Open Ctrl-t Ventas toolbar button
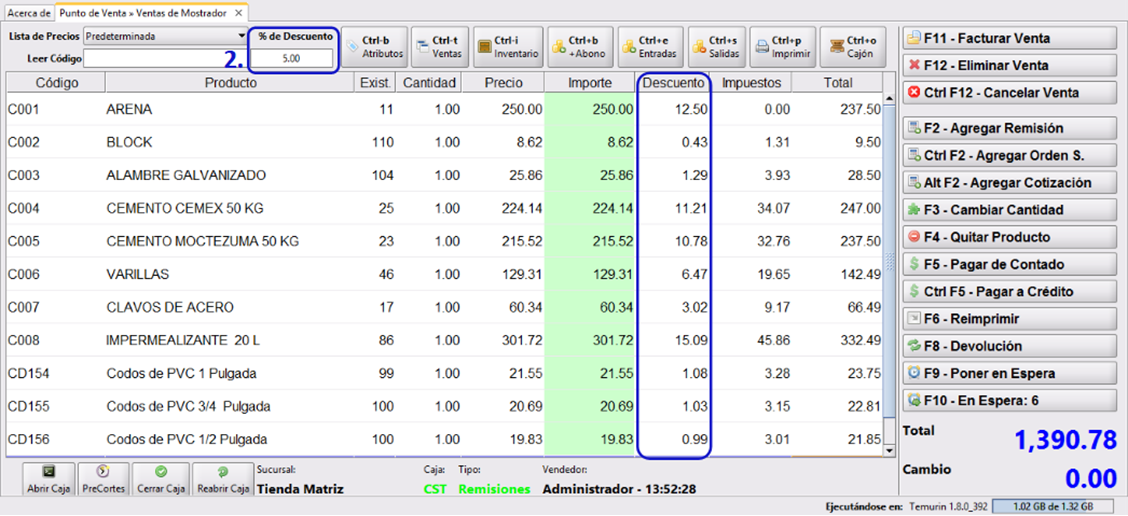 coord(440,47)
